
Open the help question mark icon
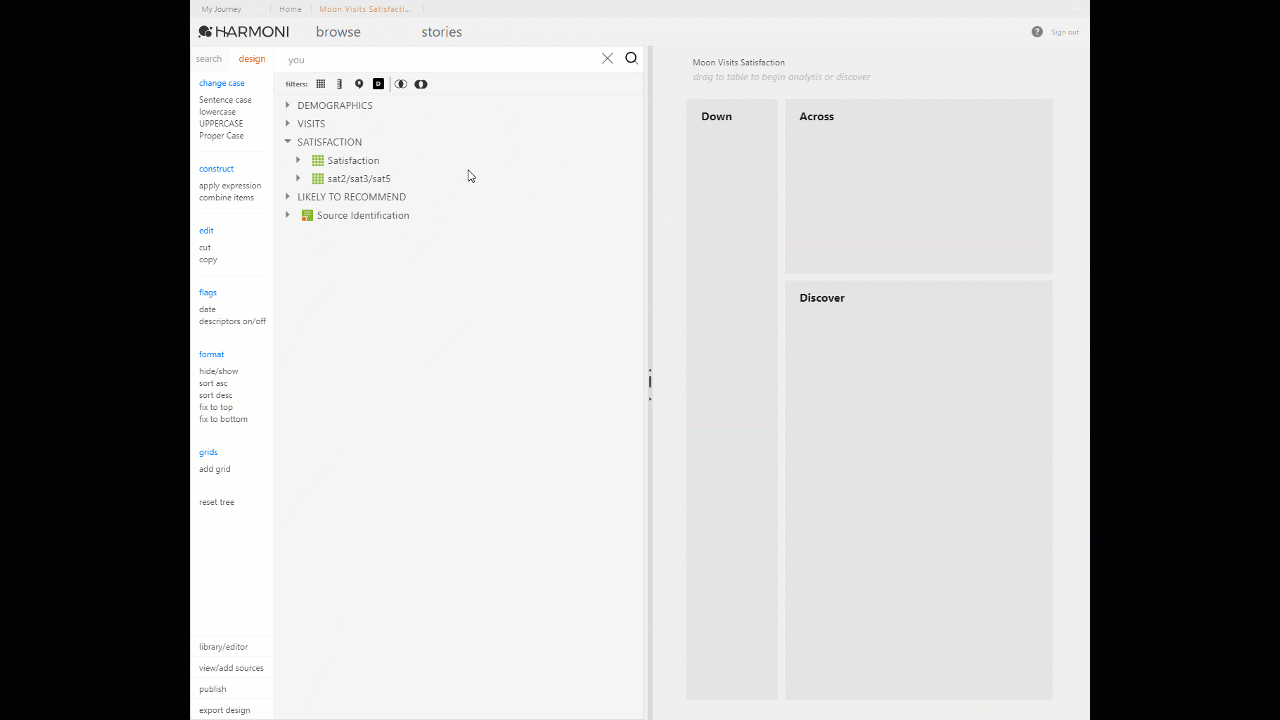click(x=1037, y=32)
